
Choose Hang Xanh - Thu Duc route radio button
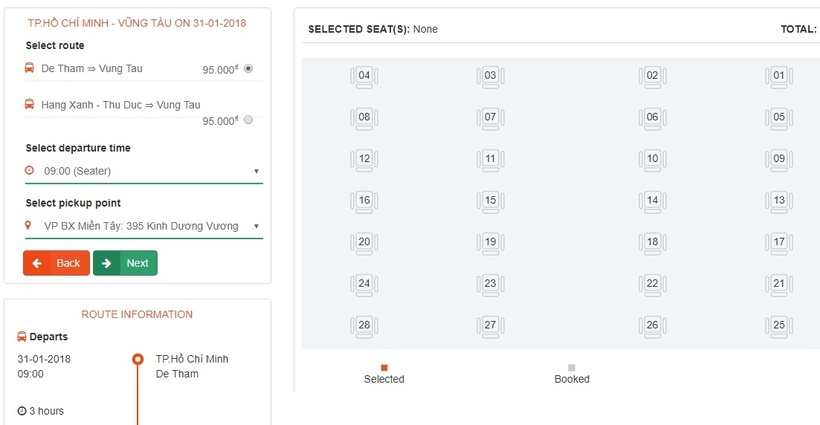tap(248, 120)
